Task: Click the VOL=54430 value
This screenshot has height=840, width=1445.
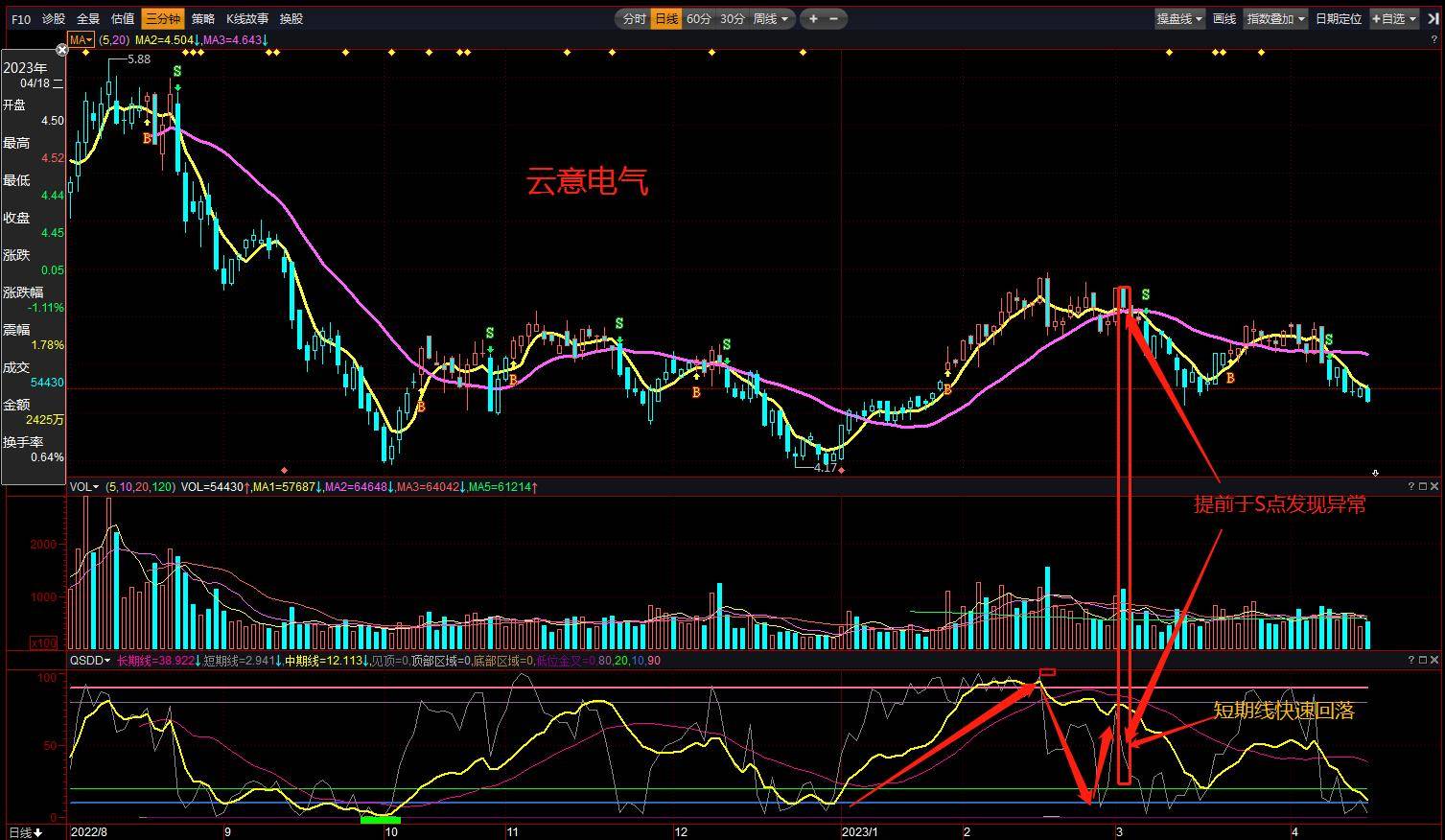Action: click(213, 487)
